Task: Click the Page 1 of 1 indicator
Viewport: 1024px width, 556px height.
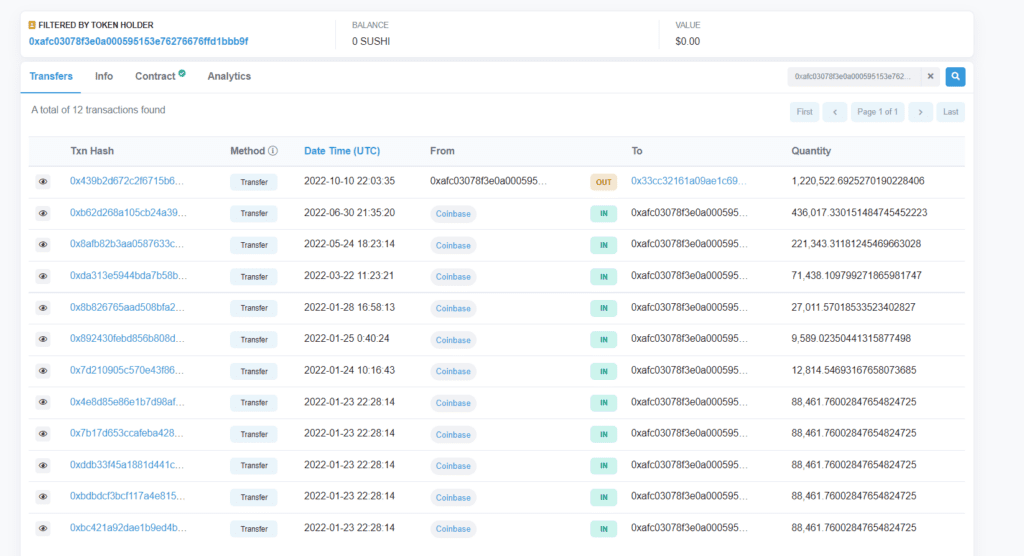Action: click(x=878, y=112)
